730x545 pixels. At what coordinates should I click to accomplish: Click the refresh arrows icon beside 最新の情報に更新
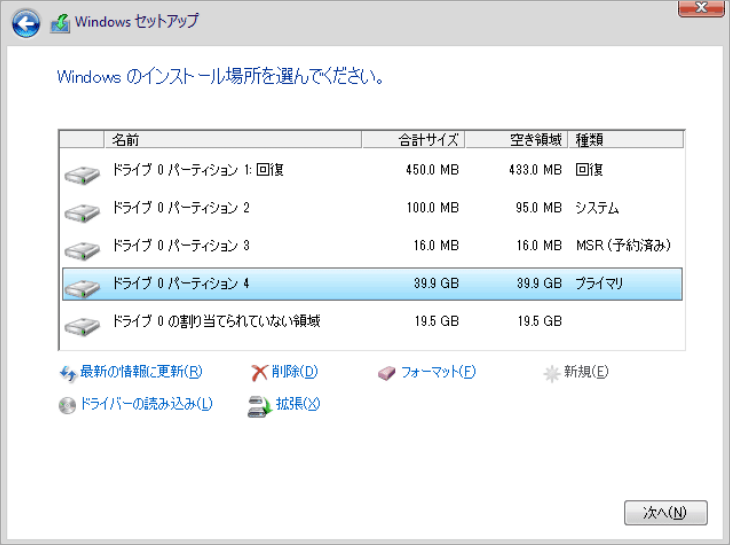point(68,373)
